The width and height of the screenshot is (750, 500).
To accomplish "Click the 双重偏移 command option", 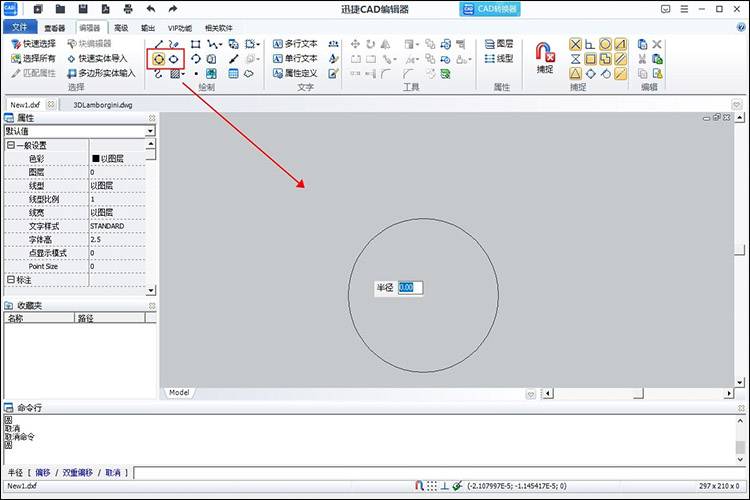I will (77, 473).
